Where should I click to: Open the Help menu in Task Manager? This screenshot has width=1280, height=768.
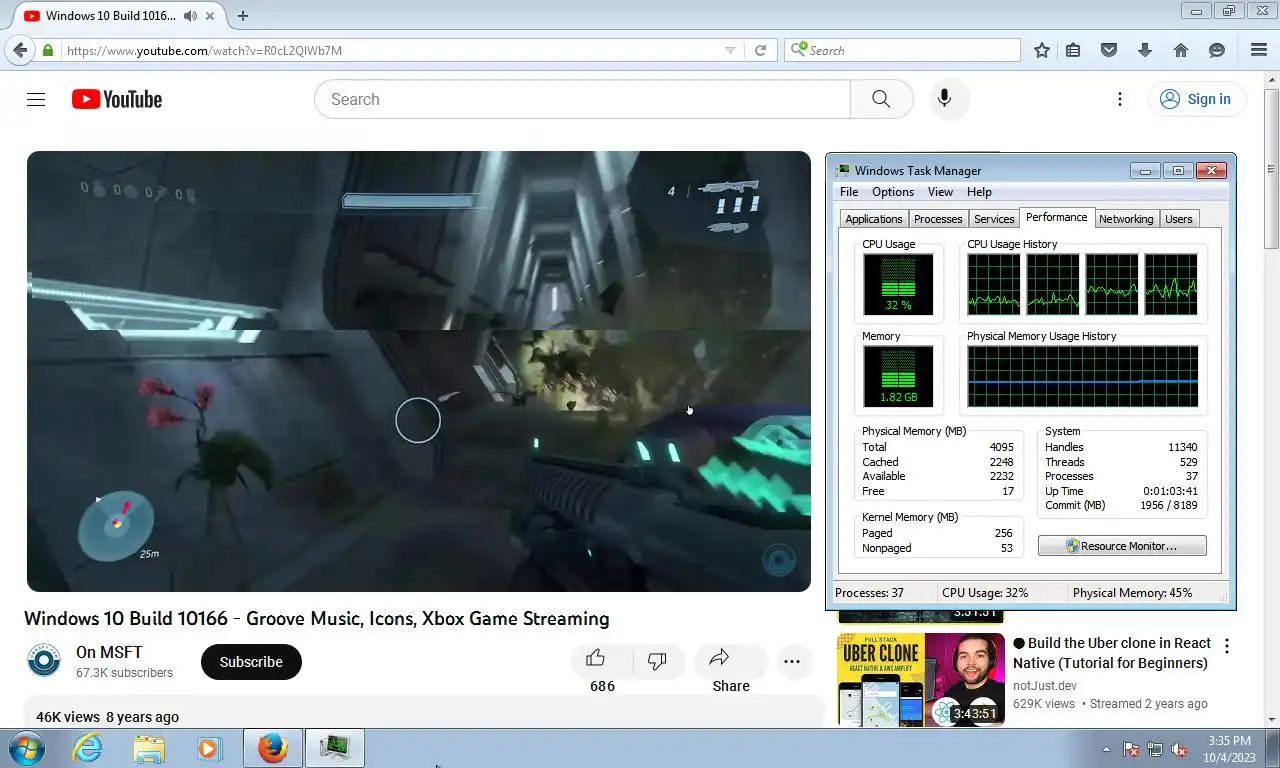[979, 192]
